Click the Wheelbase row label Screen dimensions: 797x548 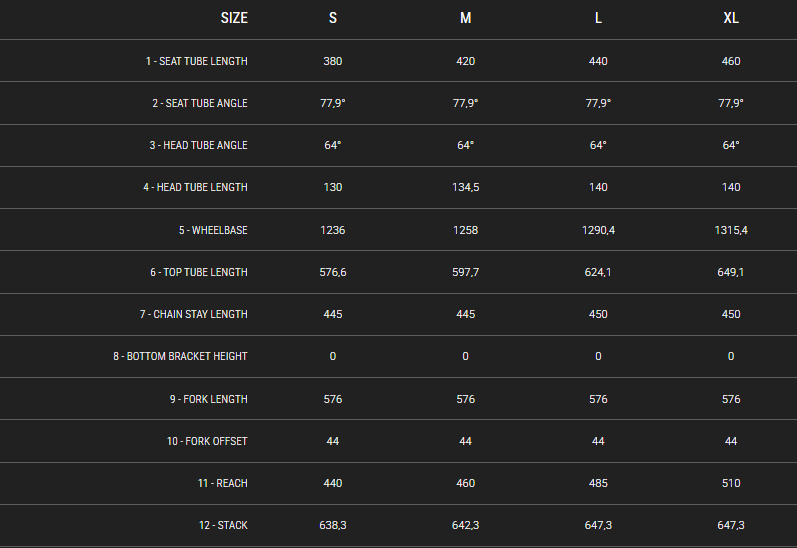point(213,230)
